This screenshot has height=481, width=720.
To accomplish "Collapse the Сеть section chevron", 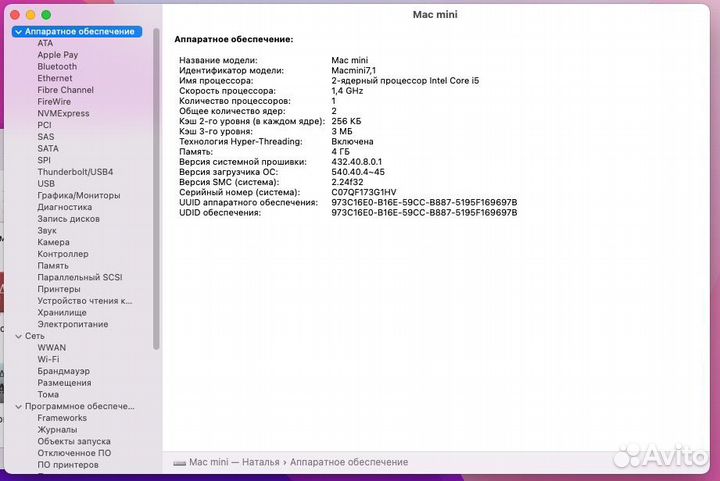I will coord(18,336).
